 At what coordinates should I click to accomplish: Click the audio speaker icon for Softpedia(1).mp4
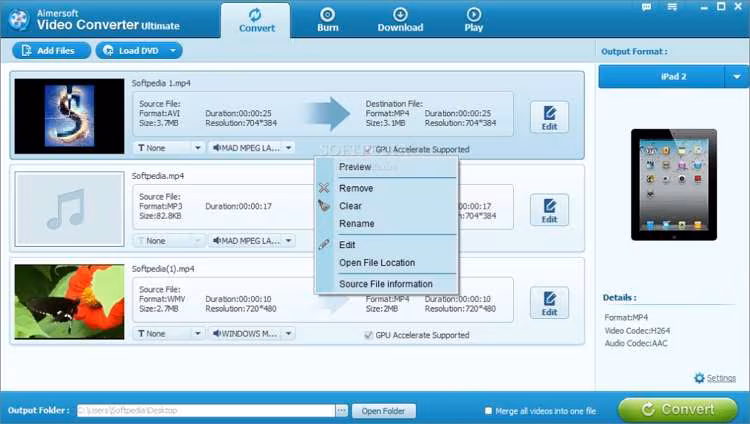point(217,334)
